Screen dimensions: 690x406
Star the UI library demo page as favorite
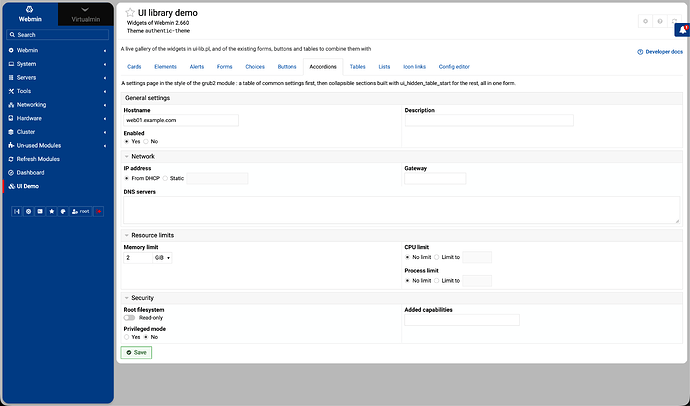pyautogui.click(x=130, y=13)
